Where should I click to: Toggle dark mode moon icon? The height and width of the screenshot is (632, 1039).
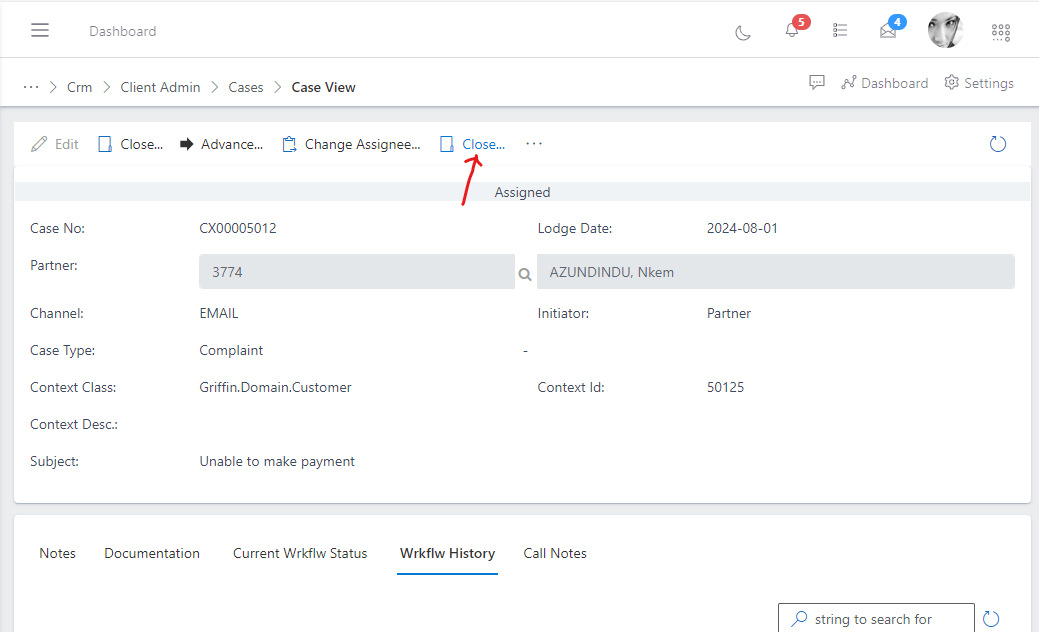coord(743,32)
